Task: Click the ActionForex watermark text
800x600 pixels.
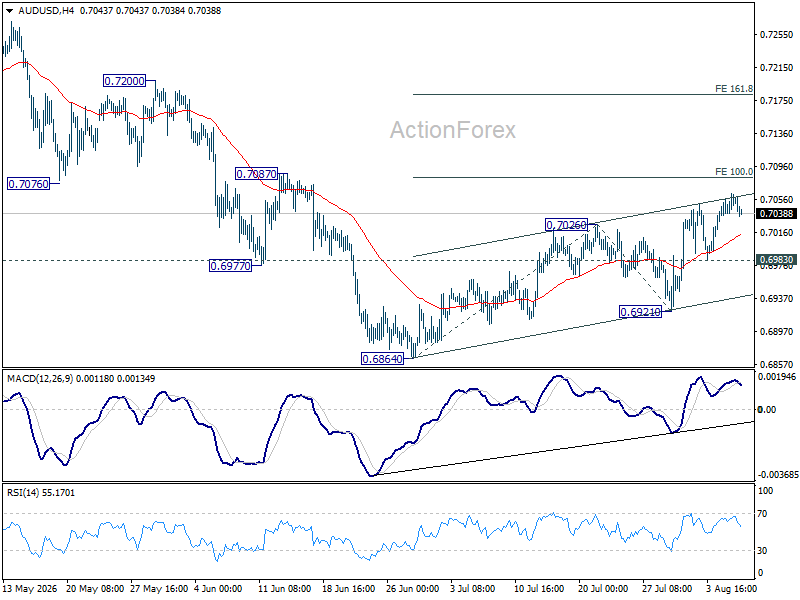Action: [453, 130]
